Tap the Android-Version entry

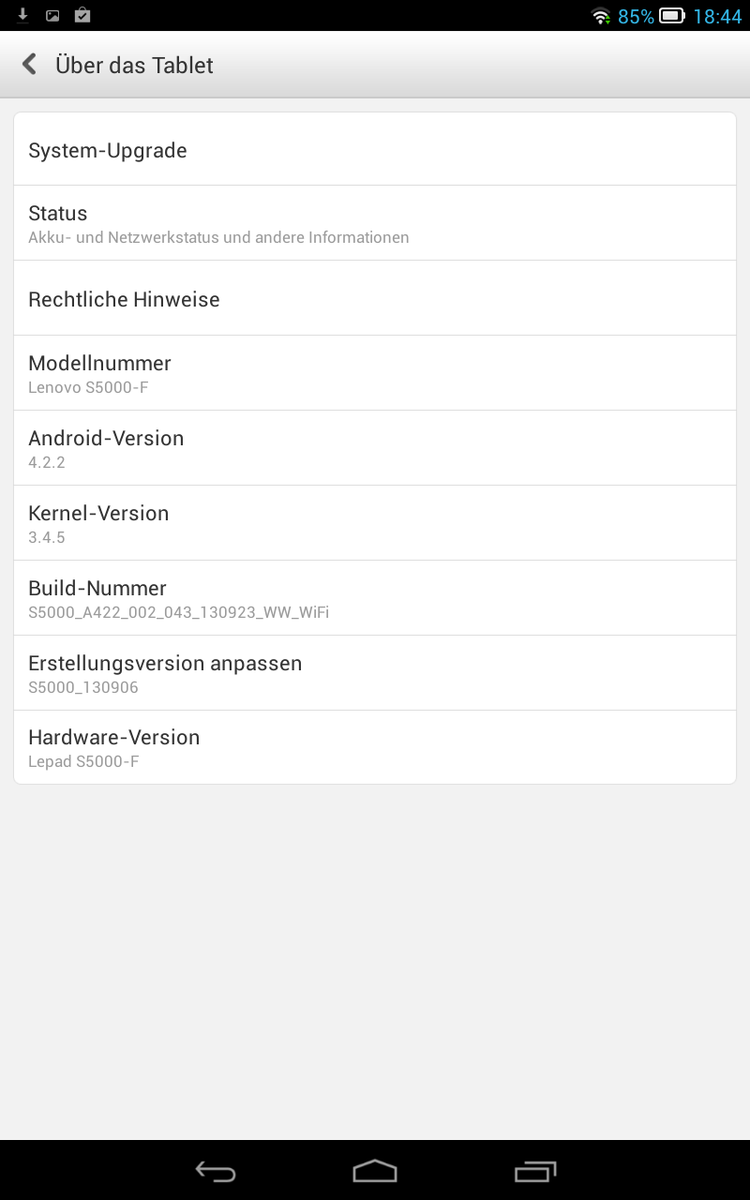[375, 448]
